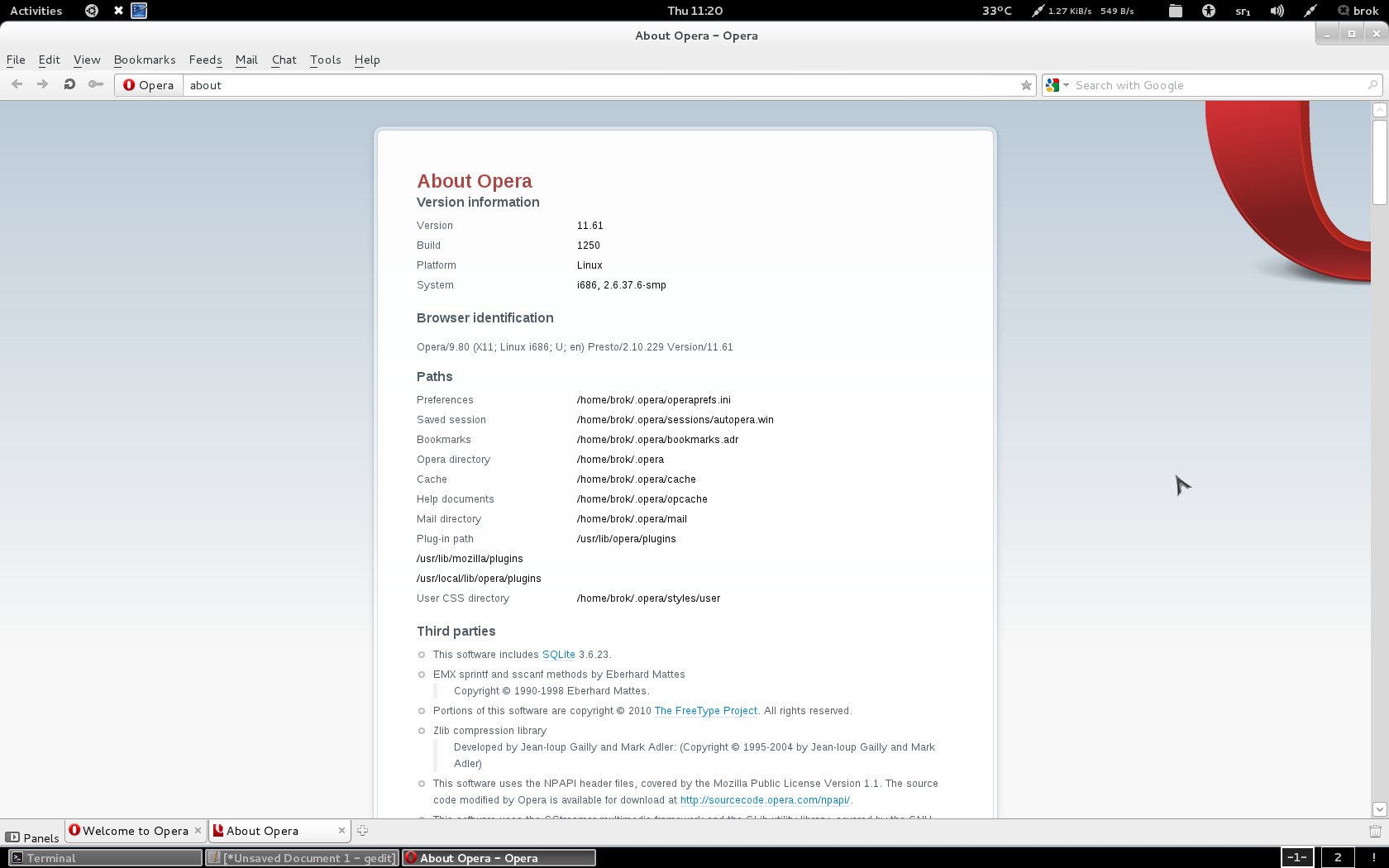Open the Tools menu
The height and width of the screenshot is (868, 1389).
coord(325,60)
